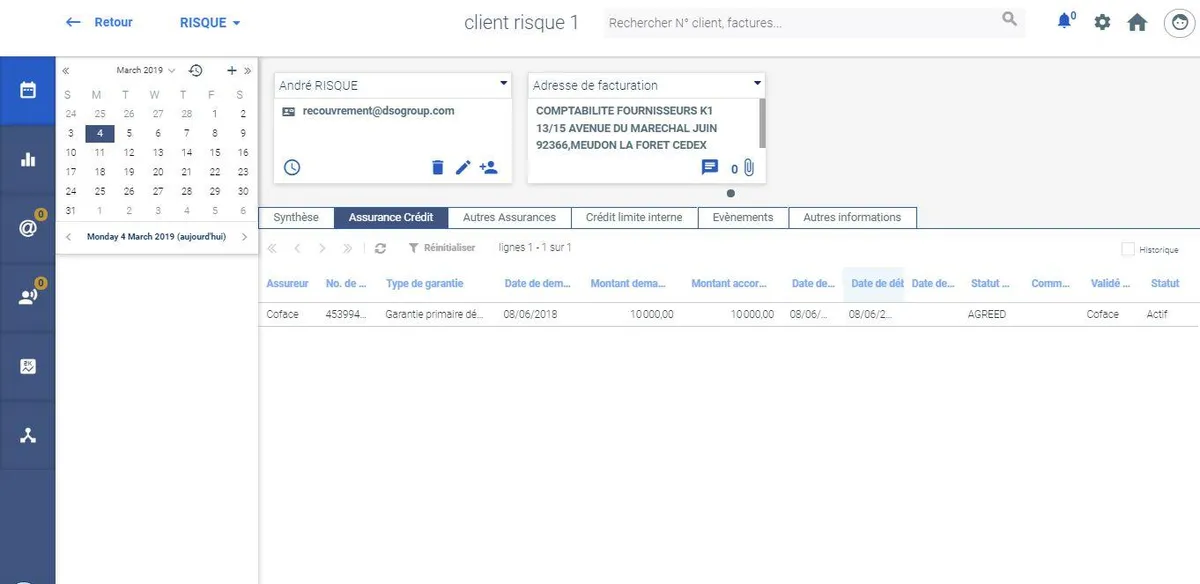Expand the André RISQUE contact dropdown
This screenshot has width=1200, height=584.
503,85
